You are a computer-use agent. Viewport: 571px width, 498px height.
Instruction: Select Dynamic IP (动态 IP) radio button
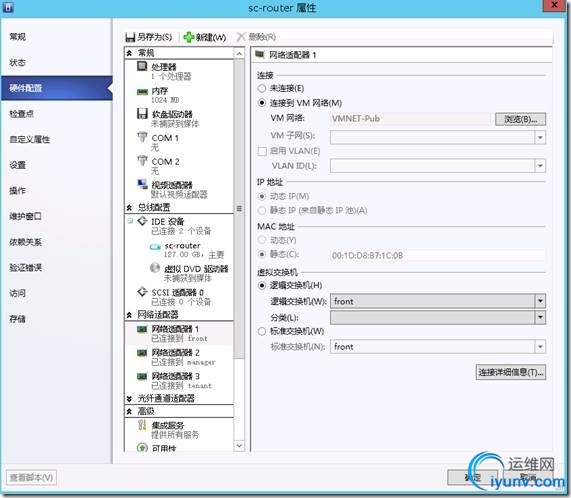coord(262,197)
